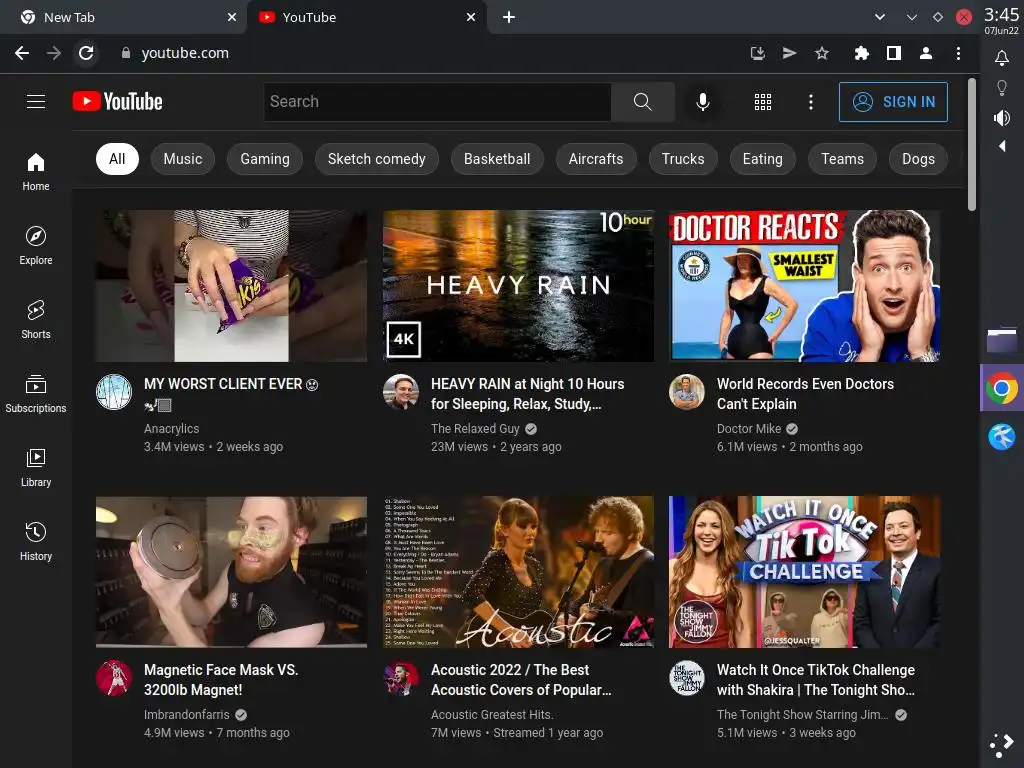This screenshot has height=768, width=1024.
Task: Expand the tab search chevron
Action: click(x=880, y=18)
